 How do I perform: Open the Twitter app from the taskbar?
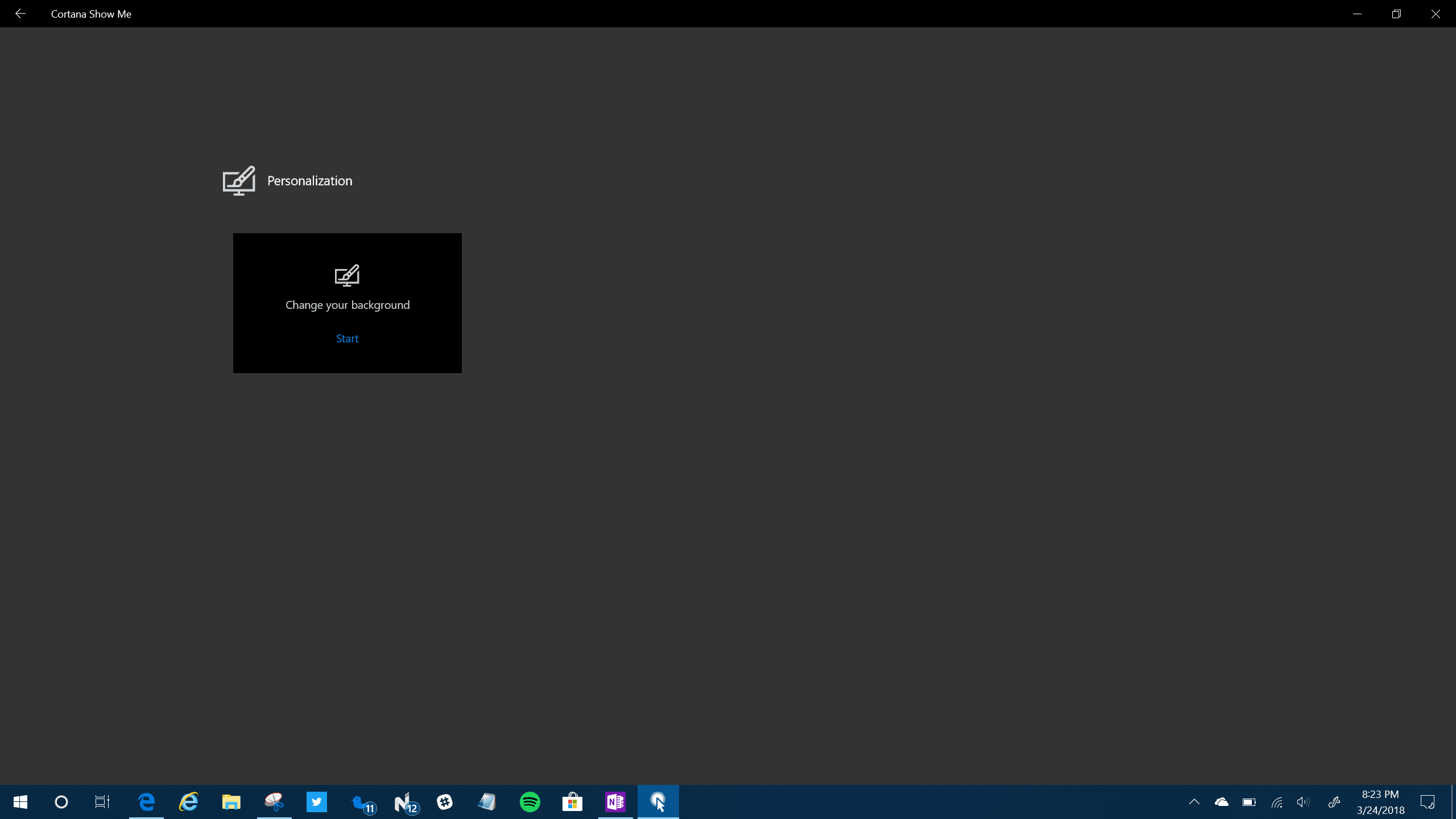coord(317,802)
